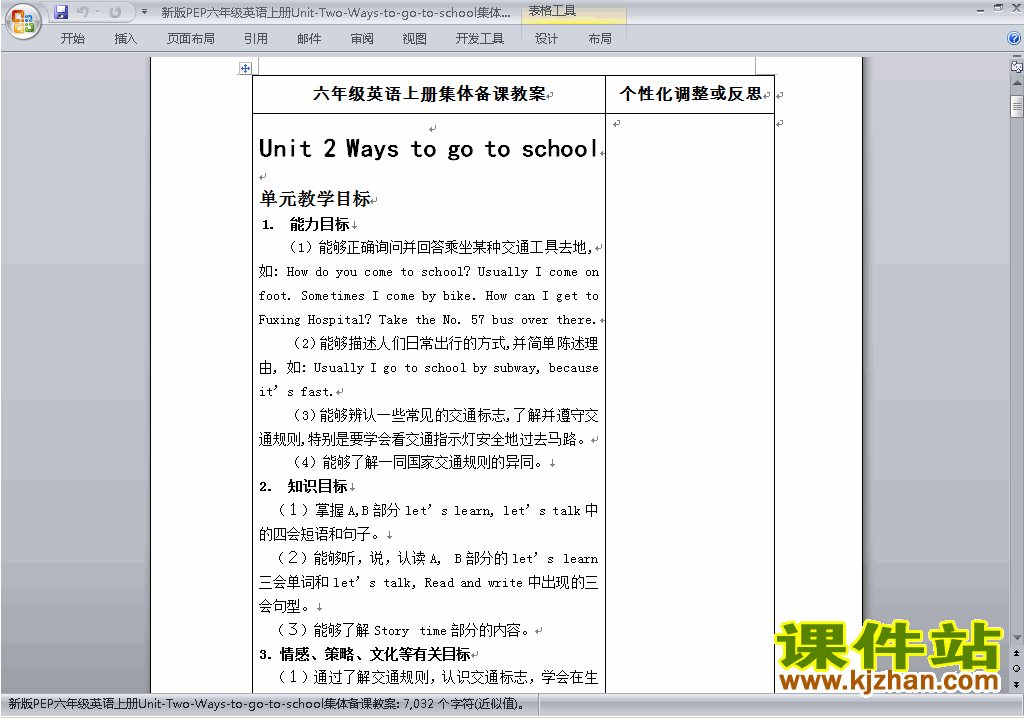Click the 六年级英语上册集体备课教案 header cell
Screen dimensions: 1024x718
click(429, 94)
